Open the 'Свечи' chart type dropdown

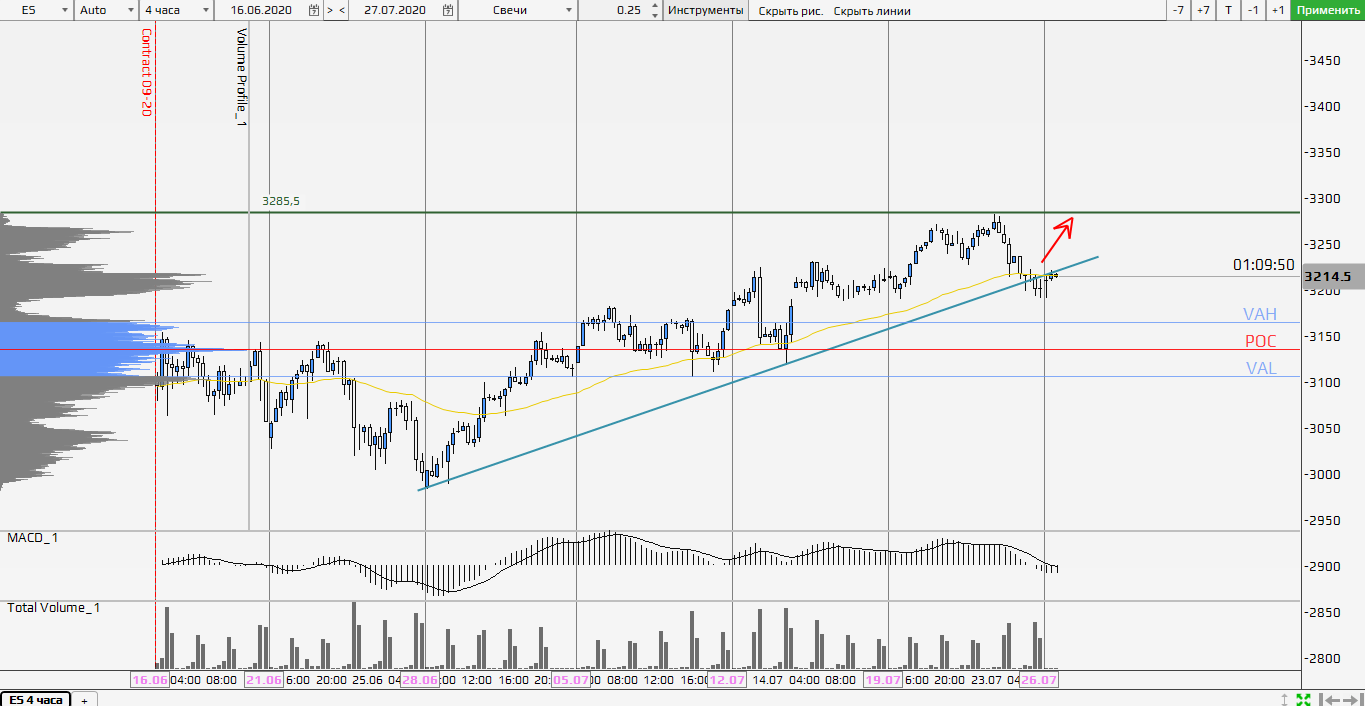pyautogui.click(x=570, y=10)
